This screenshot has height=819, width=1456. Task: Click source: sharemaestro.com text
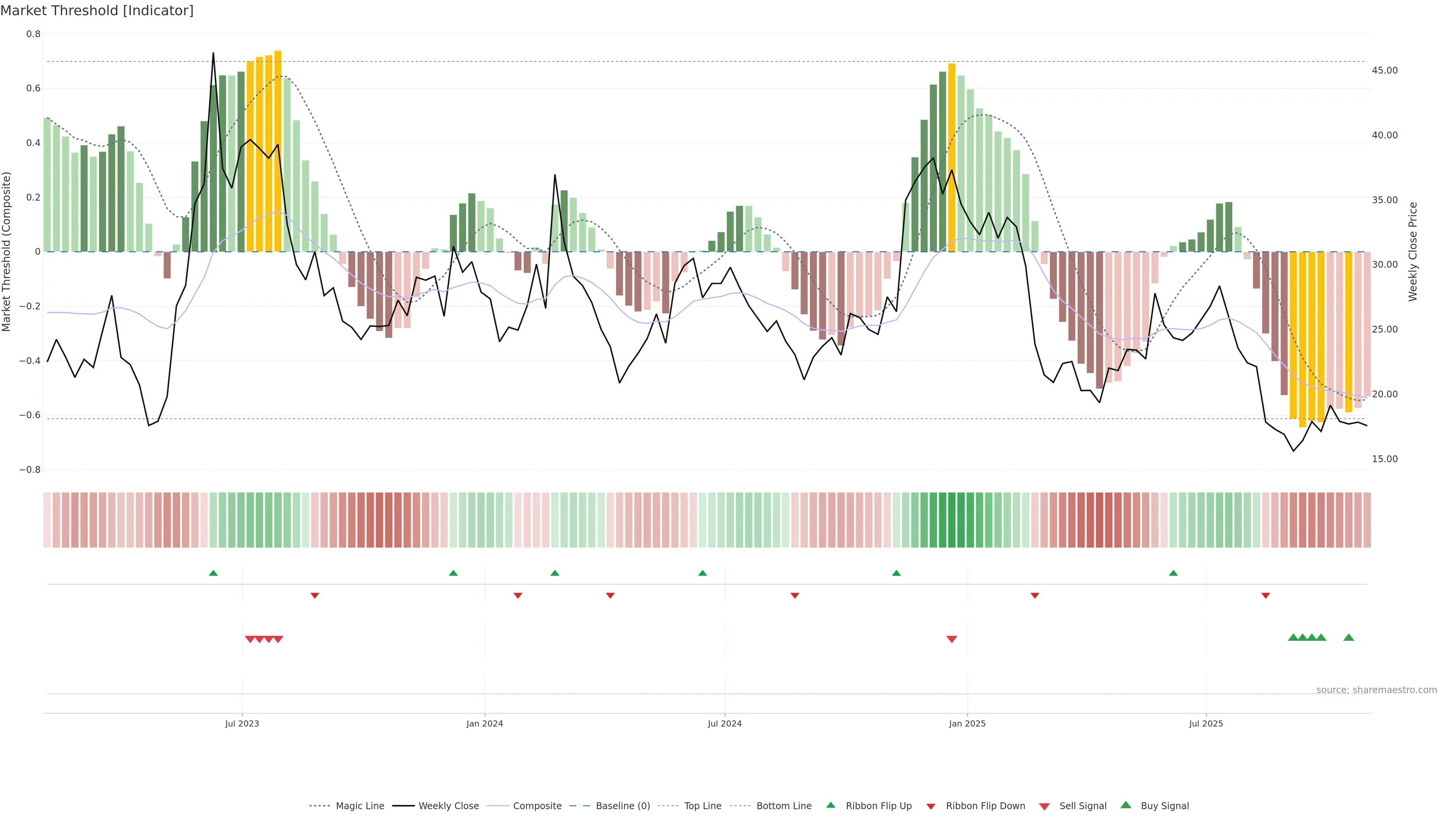[x=1376, y=690]
